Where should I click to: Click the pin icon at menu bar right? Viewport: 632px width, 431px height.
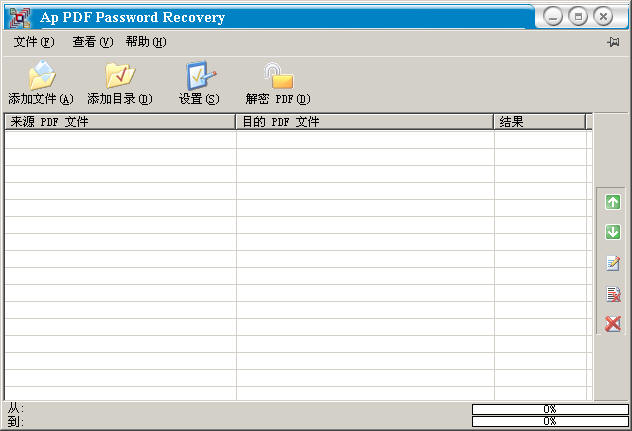(612, 42)
